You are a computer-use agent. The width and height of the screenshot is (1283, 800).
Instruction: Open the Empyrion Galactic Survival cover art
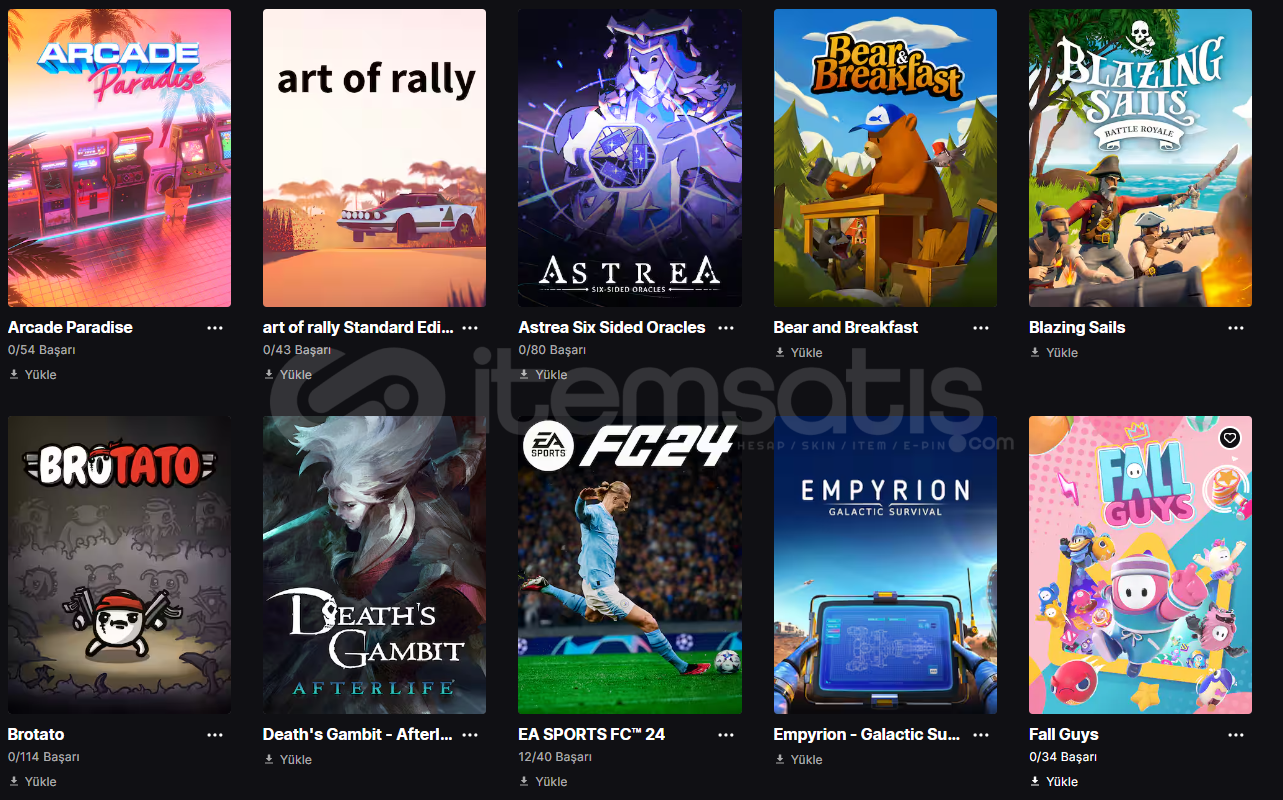click(x=885, y=565)
